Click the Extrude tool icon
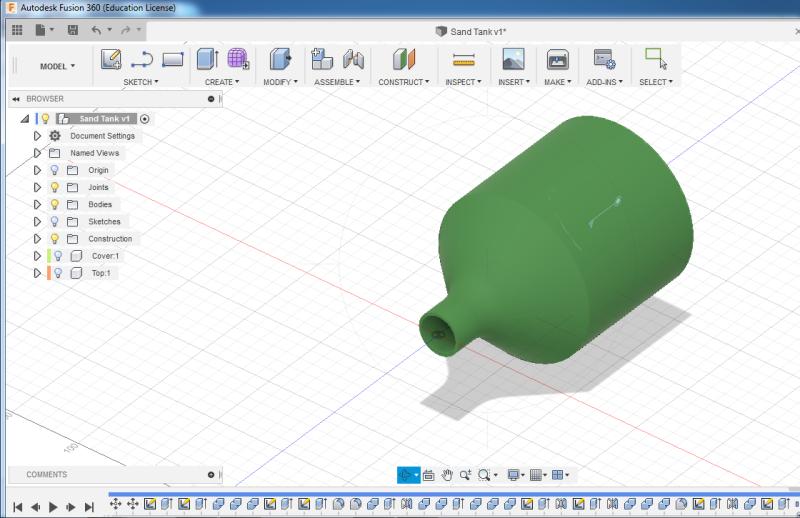The height and width of the screenshot is (518, 800). click(x=208, y=59)
